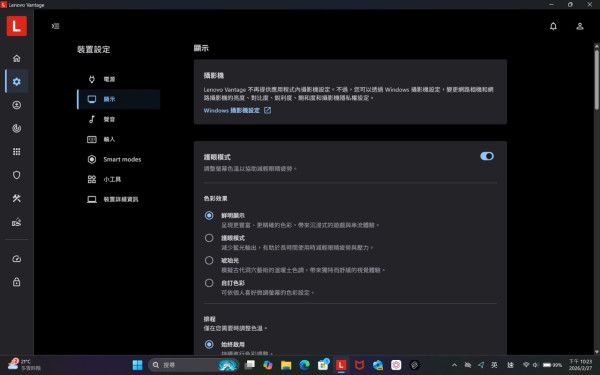Open the hammer and wrench tools icon

click(16, 198)
